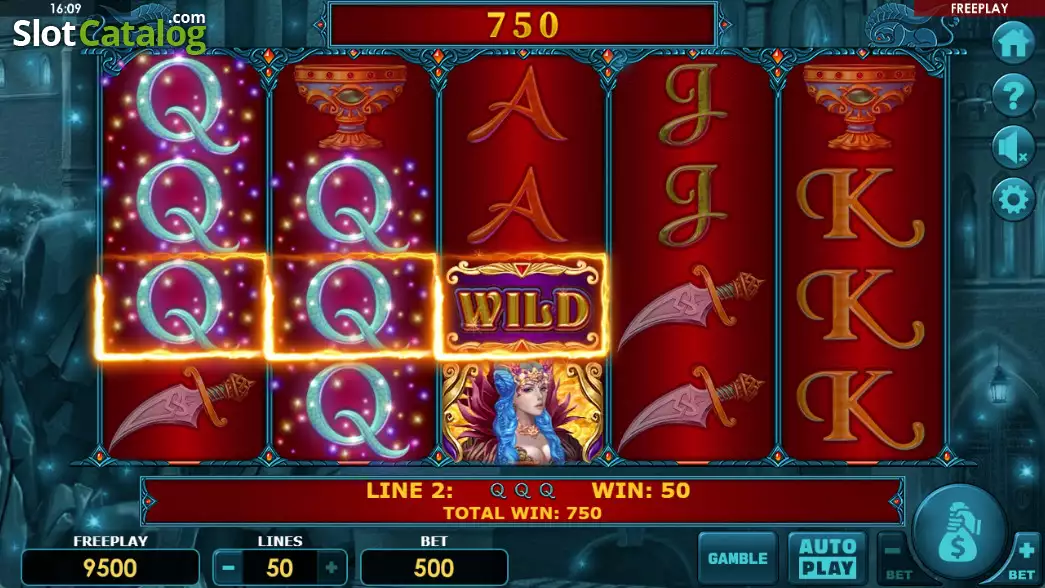The width and height of the screenshot is (1045, 588).
Task: Open the home lobby icon
Action: point(1013,43)
